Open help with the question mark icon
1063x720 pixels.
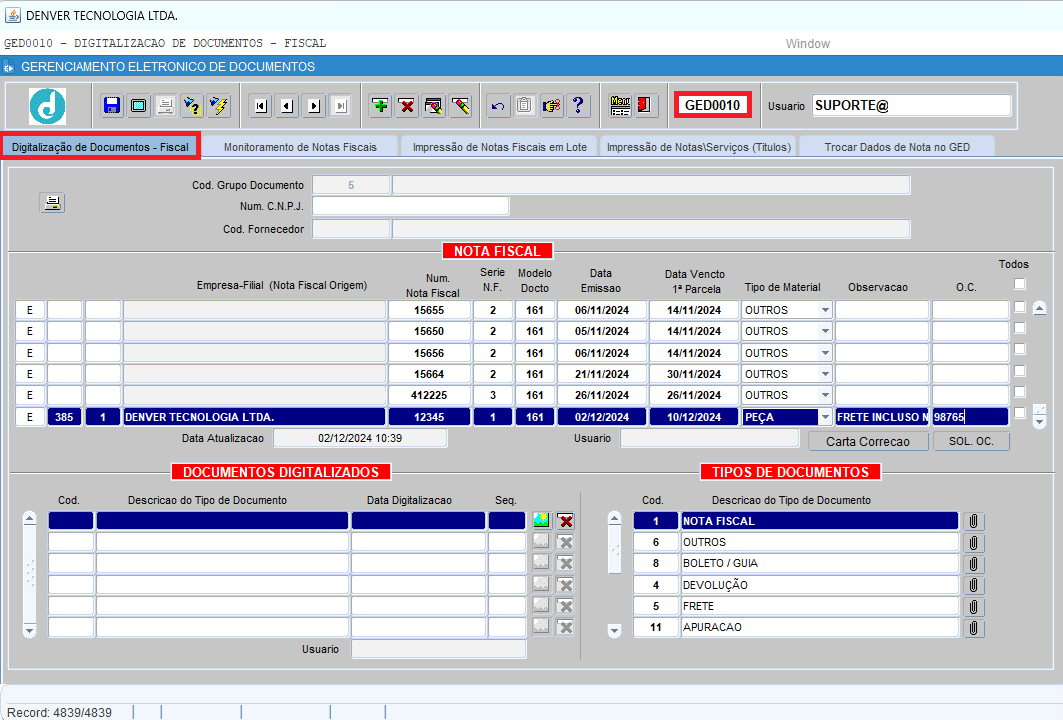click(x=578, y=106)
